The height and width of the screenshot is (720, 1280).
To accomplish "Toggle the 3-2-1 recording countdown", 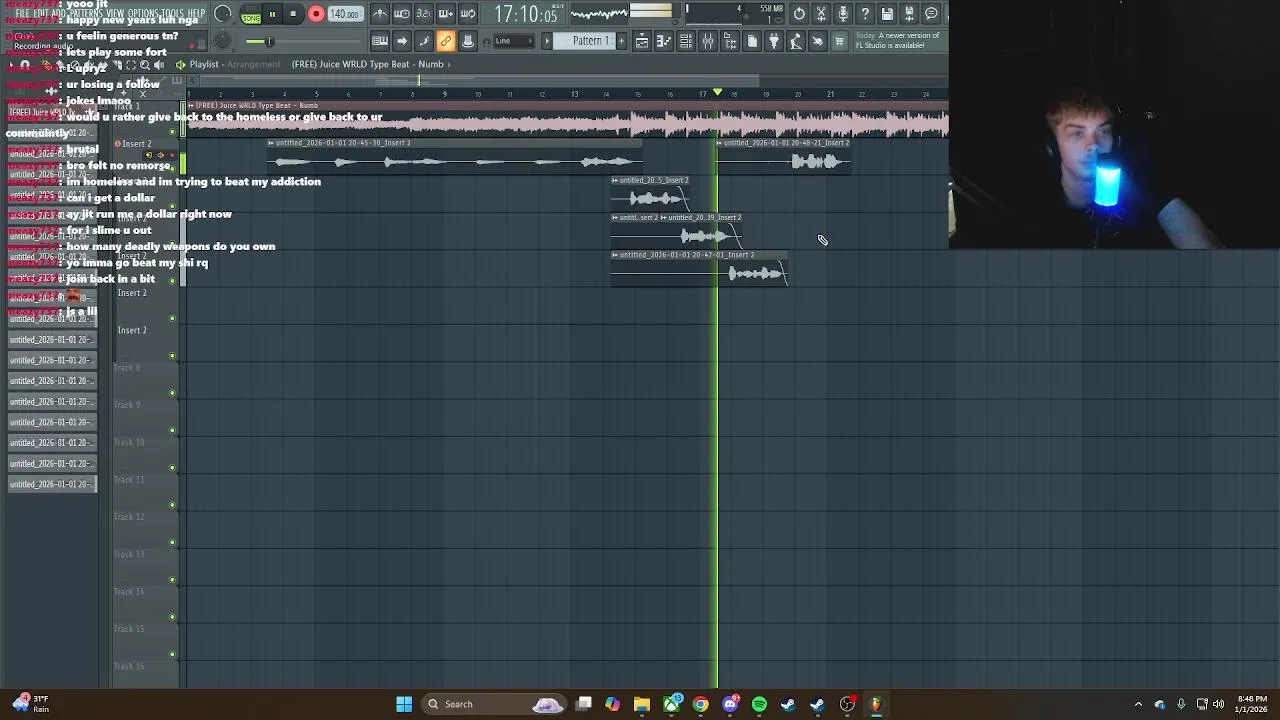I will click(x=423, y=14).
